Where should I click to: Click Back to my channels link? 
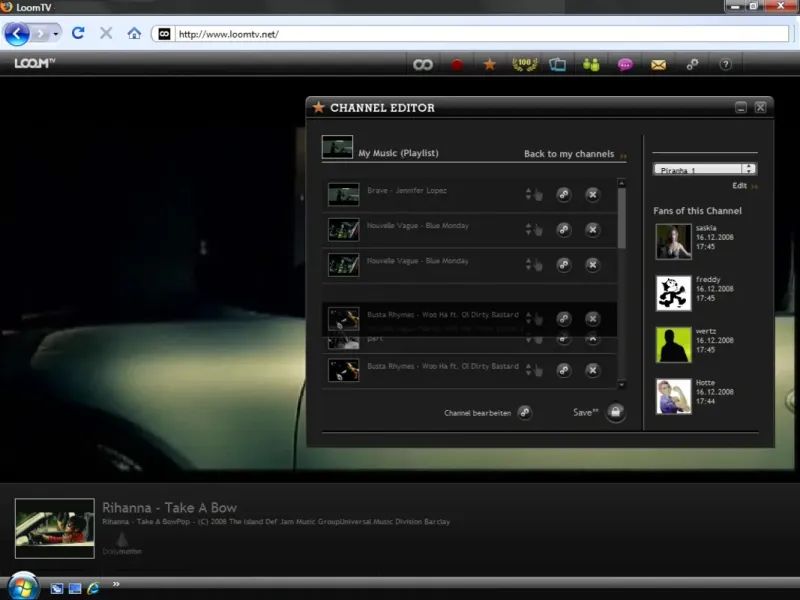(569, 154)
